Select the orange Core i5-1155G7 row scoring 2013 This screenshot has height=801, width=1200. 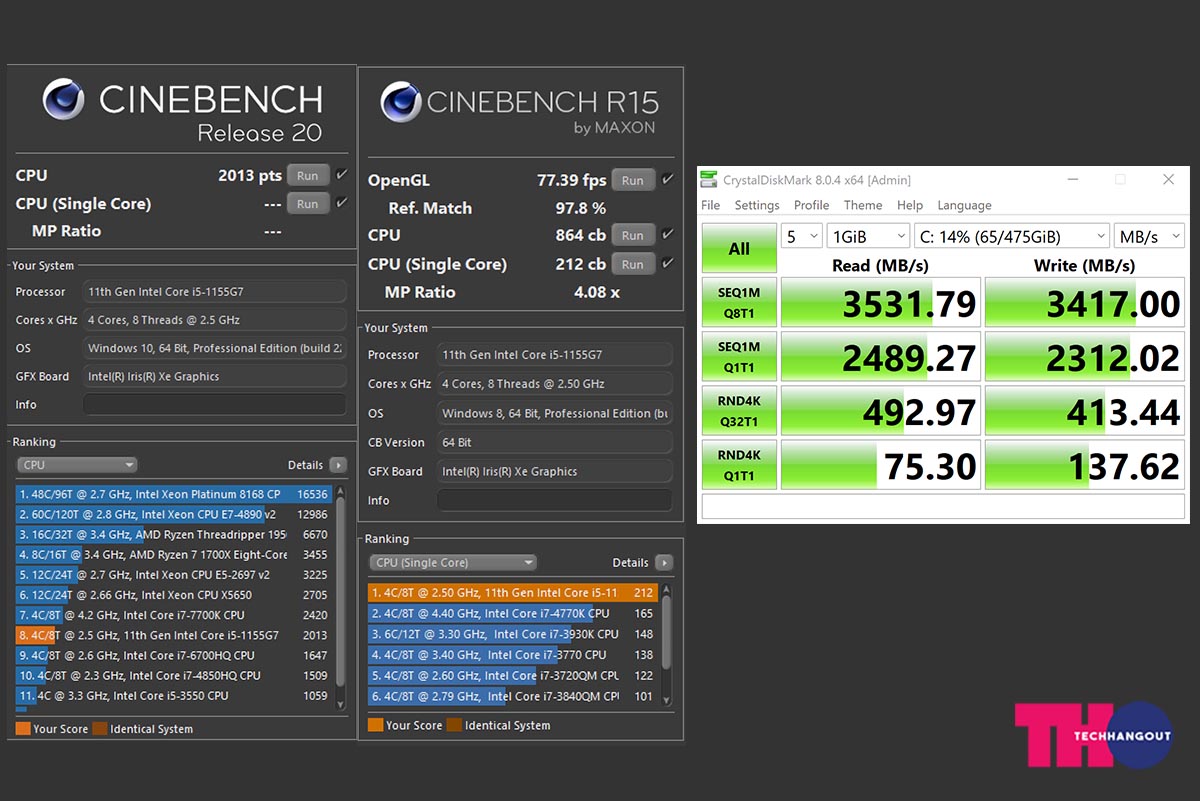(x=173, y=635)
